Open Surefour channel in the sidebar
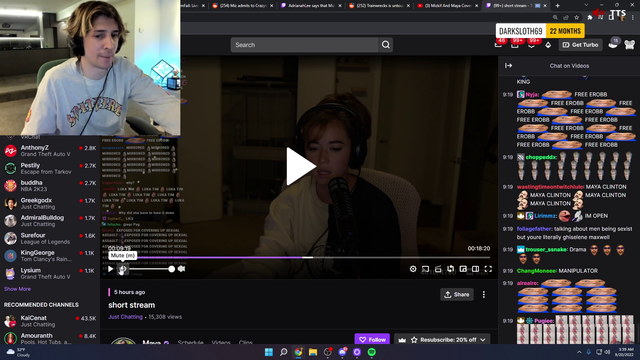 [50, 238]
